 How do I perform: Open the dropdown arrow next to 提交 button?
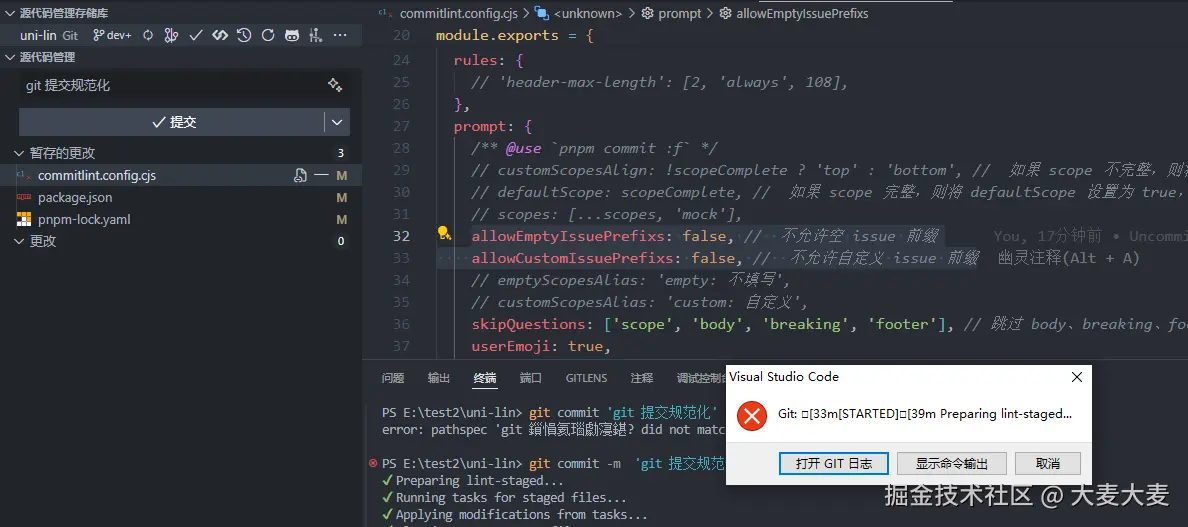(336, 122)
